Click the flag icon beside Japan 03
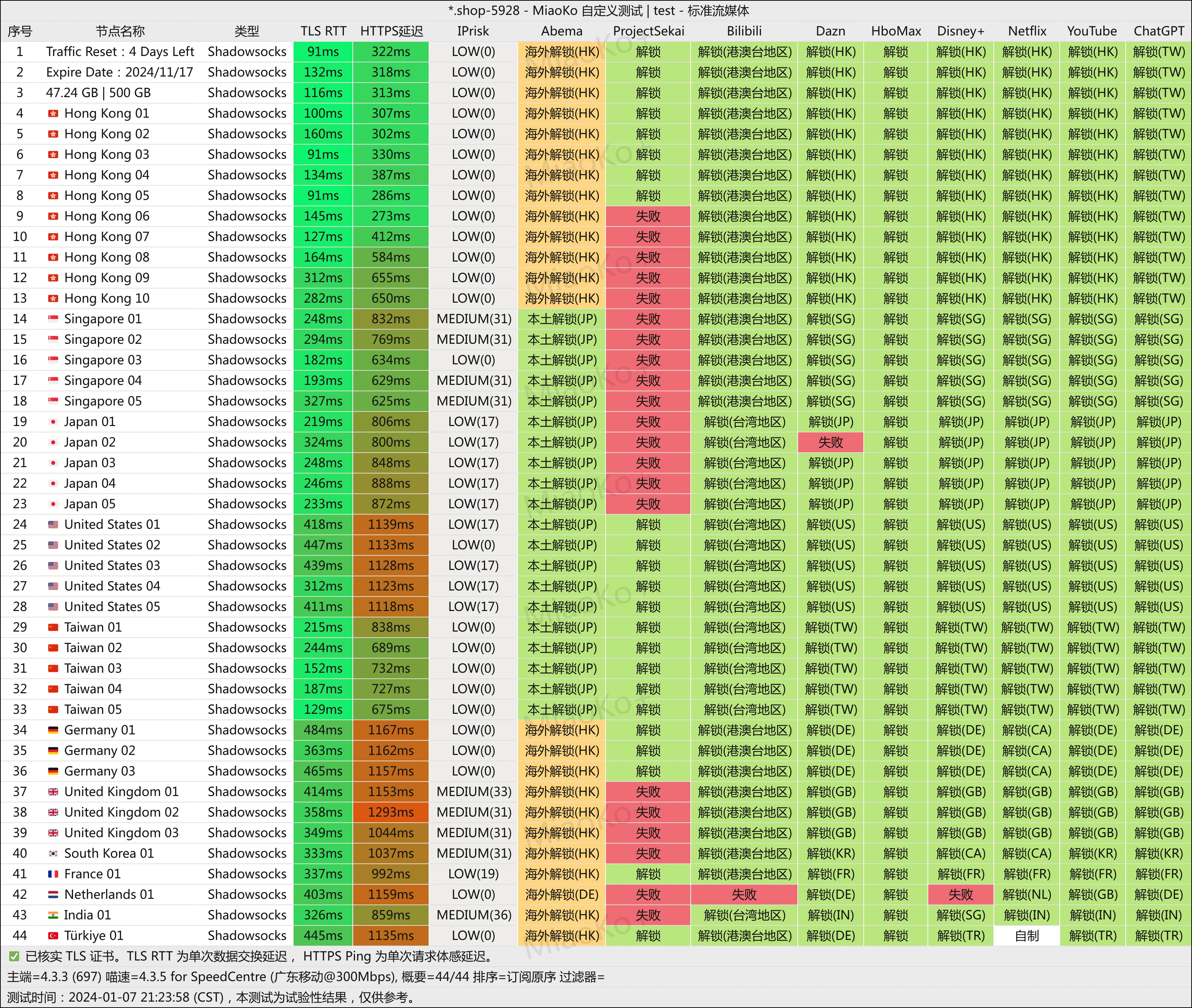 [53, 464]
